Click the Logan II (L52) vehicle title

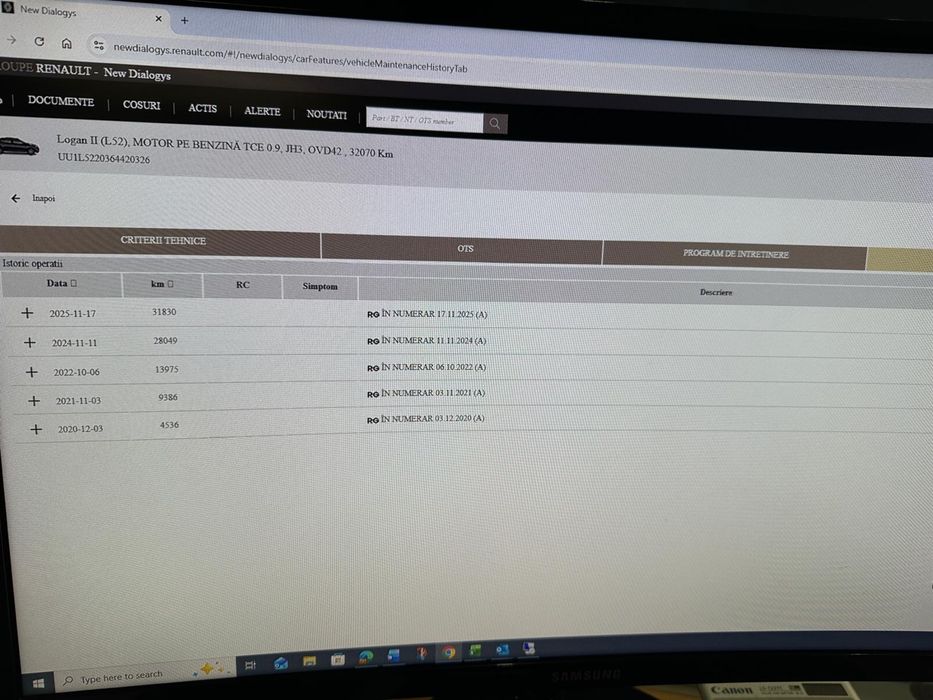pyautogui.click(x=224, y=146)
